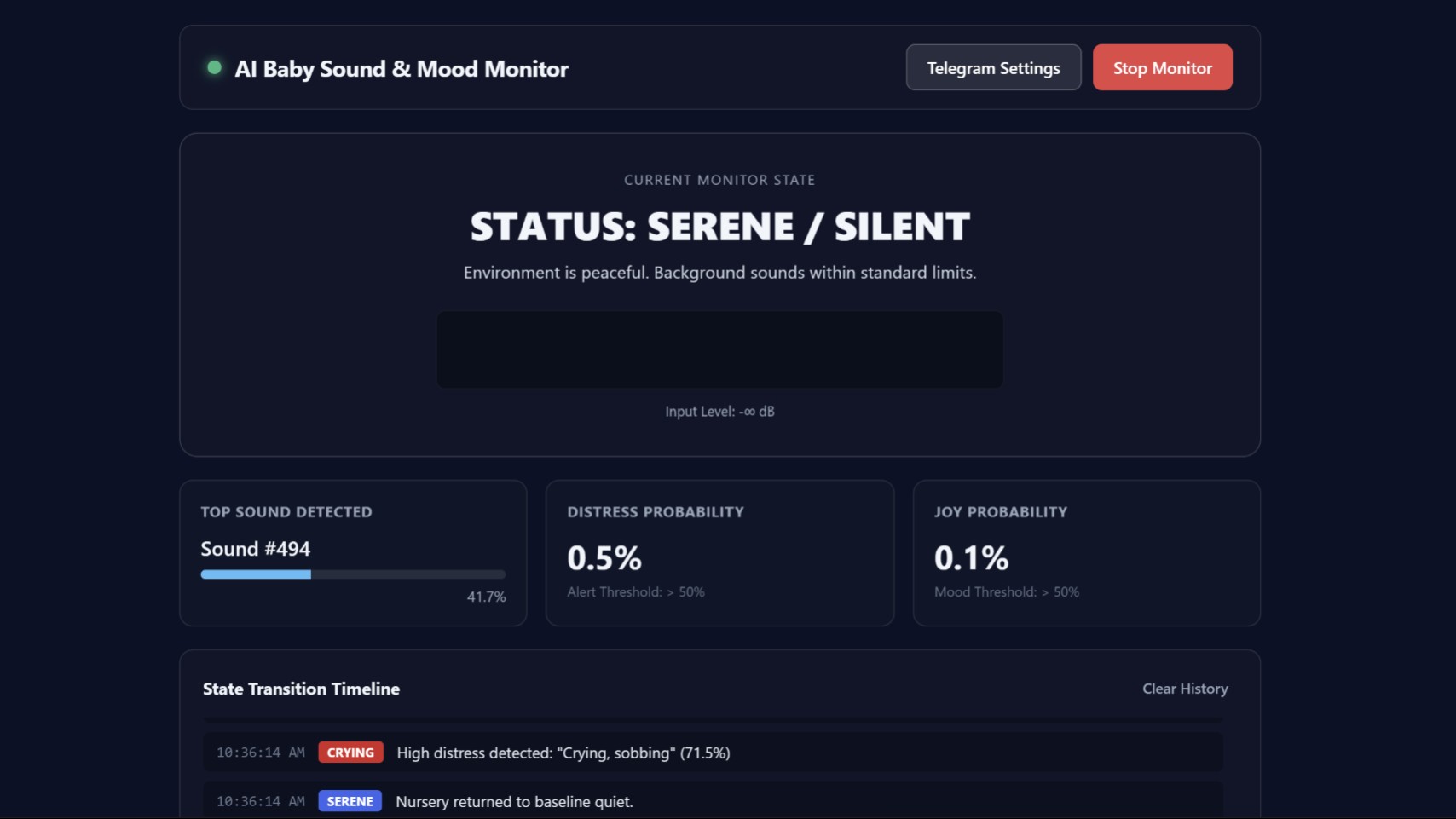Click the CURRENT MONITOR STATE label

click(x=719, y=180)
